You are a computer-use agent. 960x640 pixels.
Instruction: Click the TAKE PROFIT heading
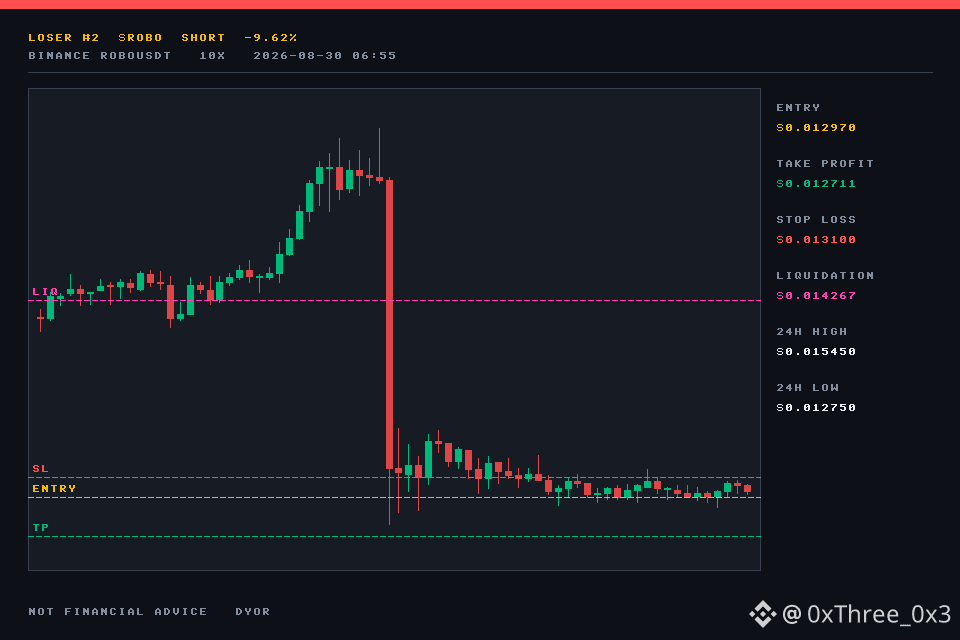tap(825, 164)
